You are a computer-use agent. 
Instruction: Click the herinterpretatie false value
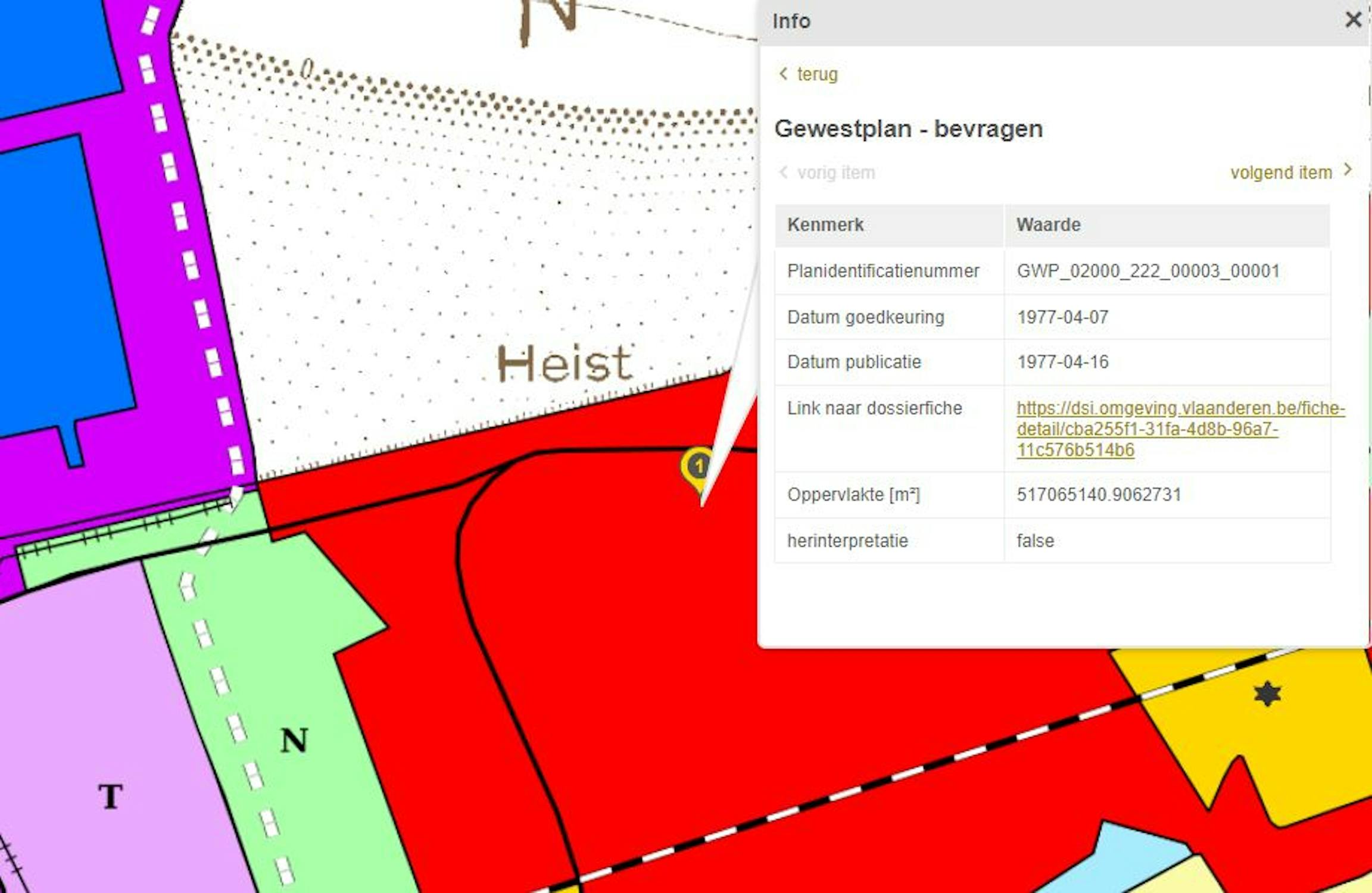click(1035, 541)
